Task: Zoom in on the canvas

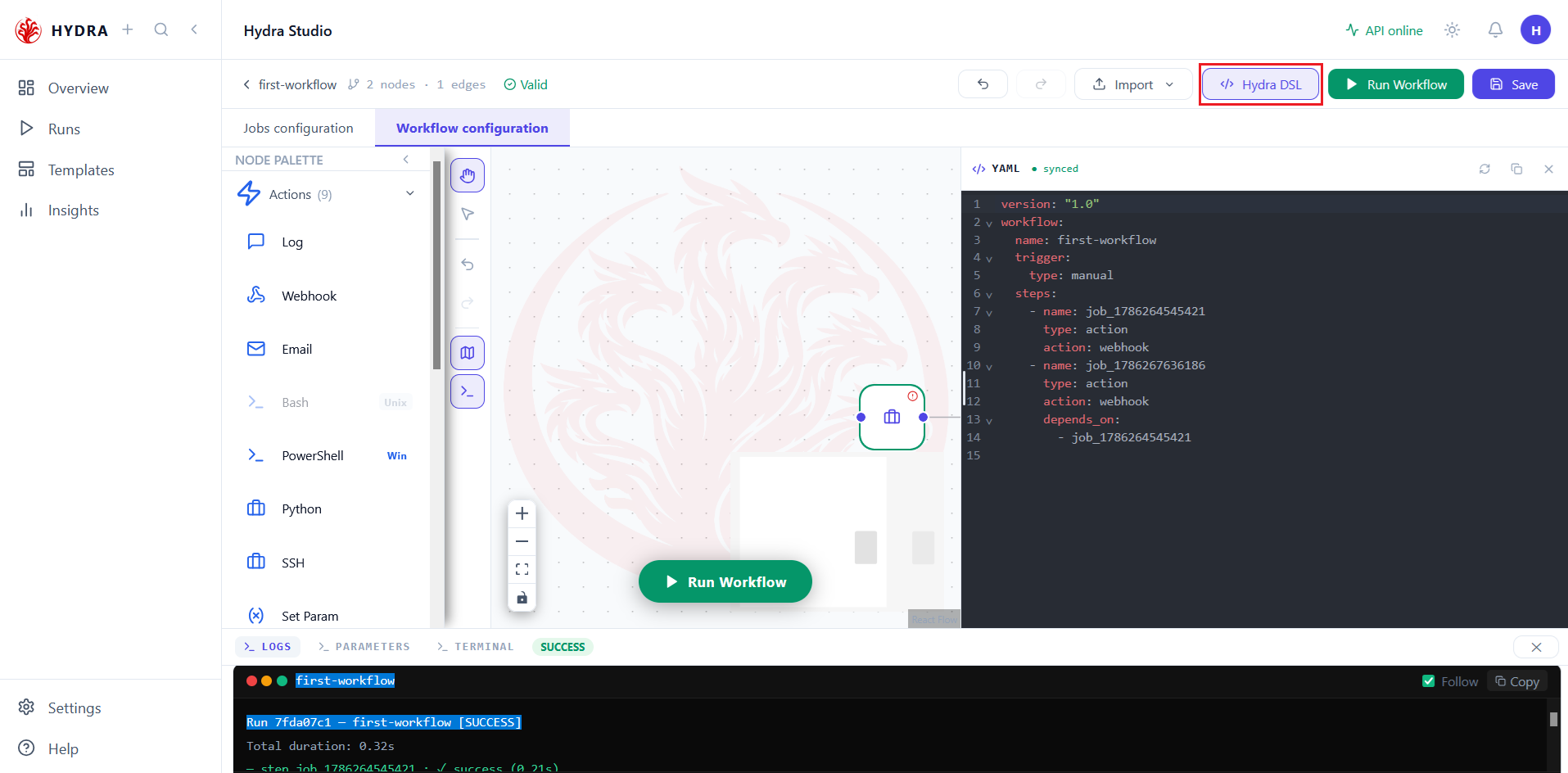Action: click(522, 513)
